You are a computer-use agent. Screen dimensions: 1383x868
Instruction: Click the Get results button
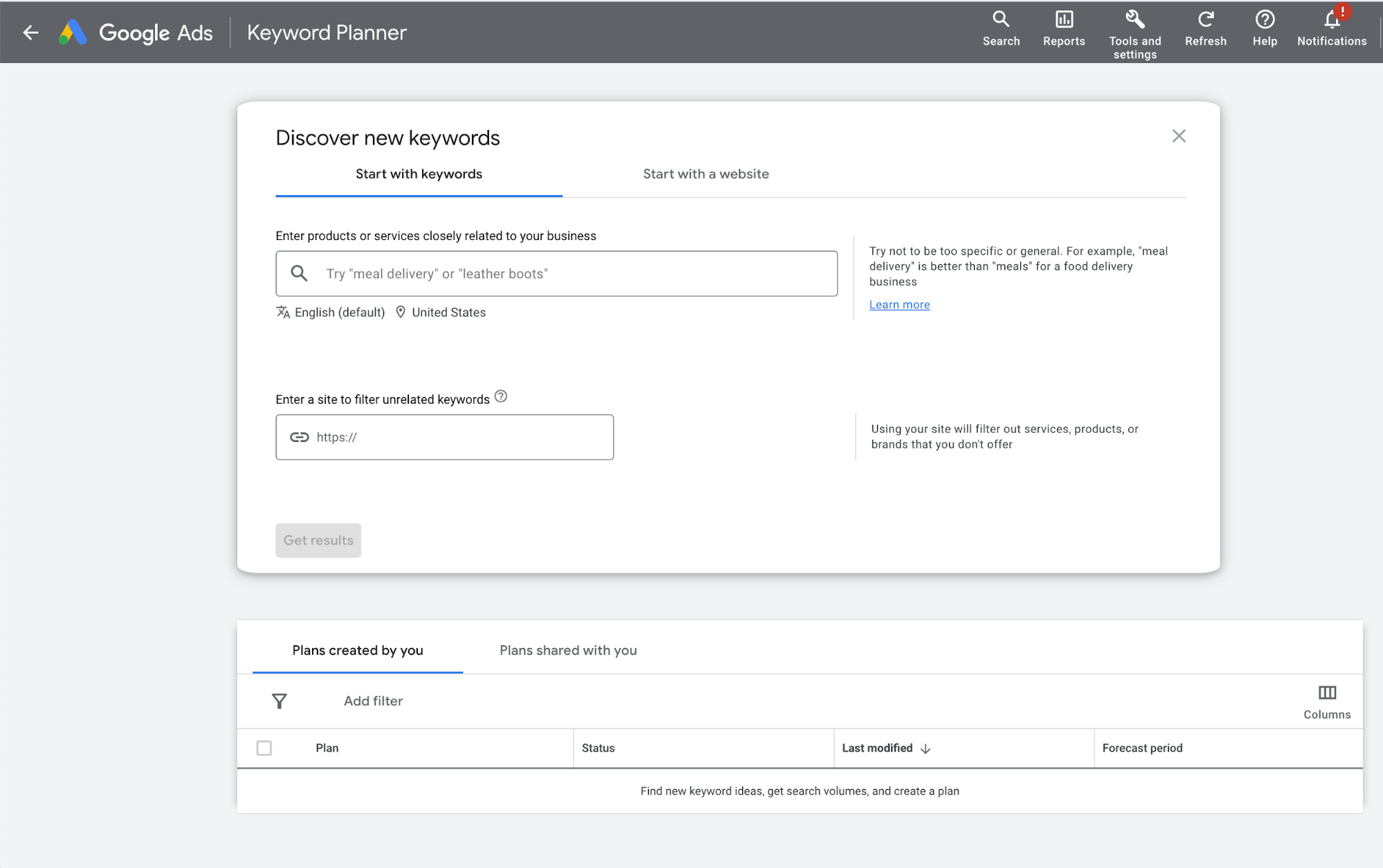pos(318,540)
